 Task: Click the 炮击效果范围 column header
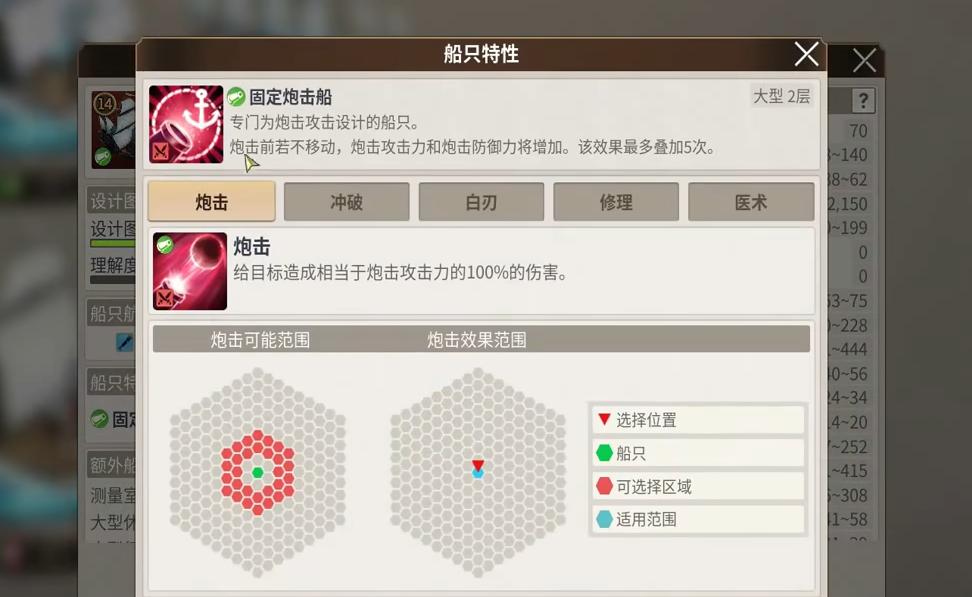pos(477,340)
